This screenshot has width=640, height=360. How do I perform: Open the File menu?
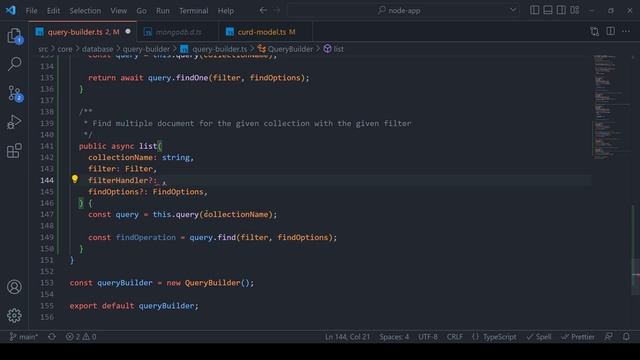tap(31, 11)
